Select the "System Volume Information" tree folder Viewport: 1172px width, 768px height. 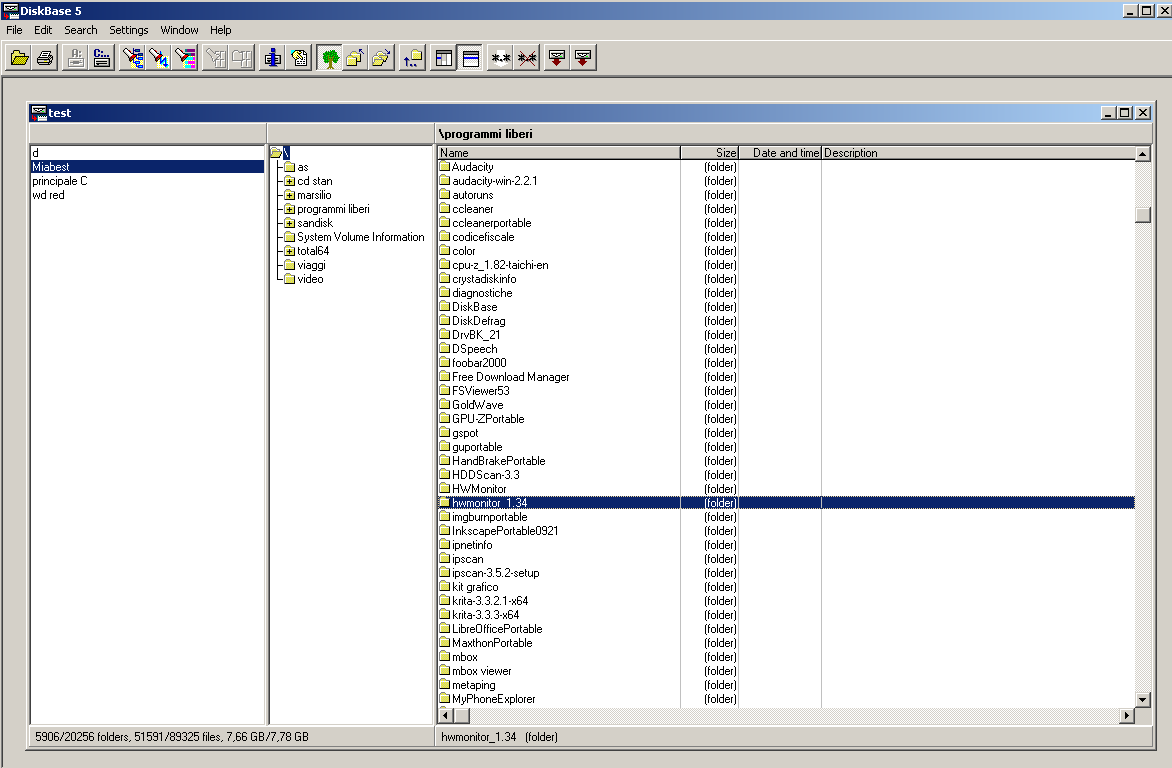pos(360,237)
